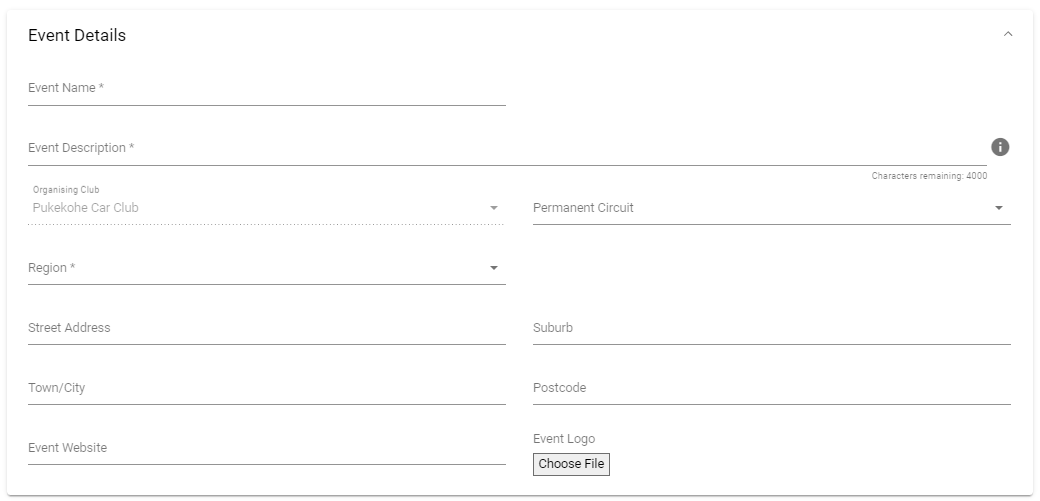
Task: Open the Organising Club dropdown arrow
Action: pos(493,208)
